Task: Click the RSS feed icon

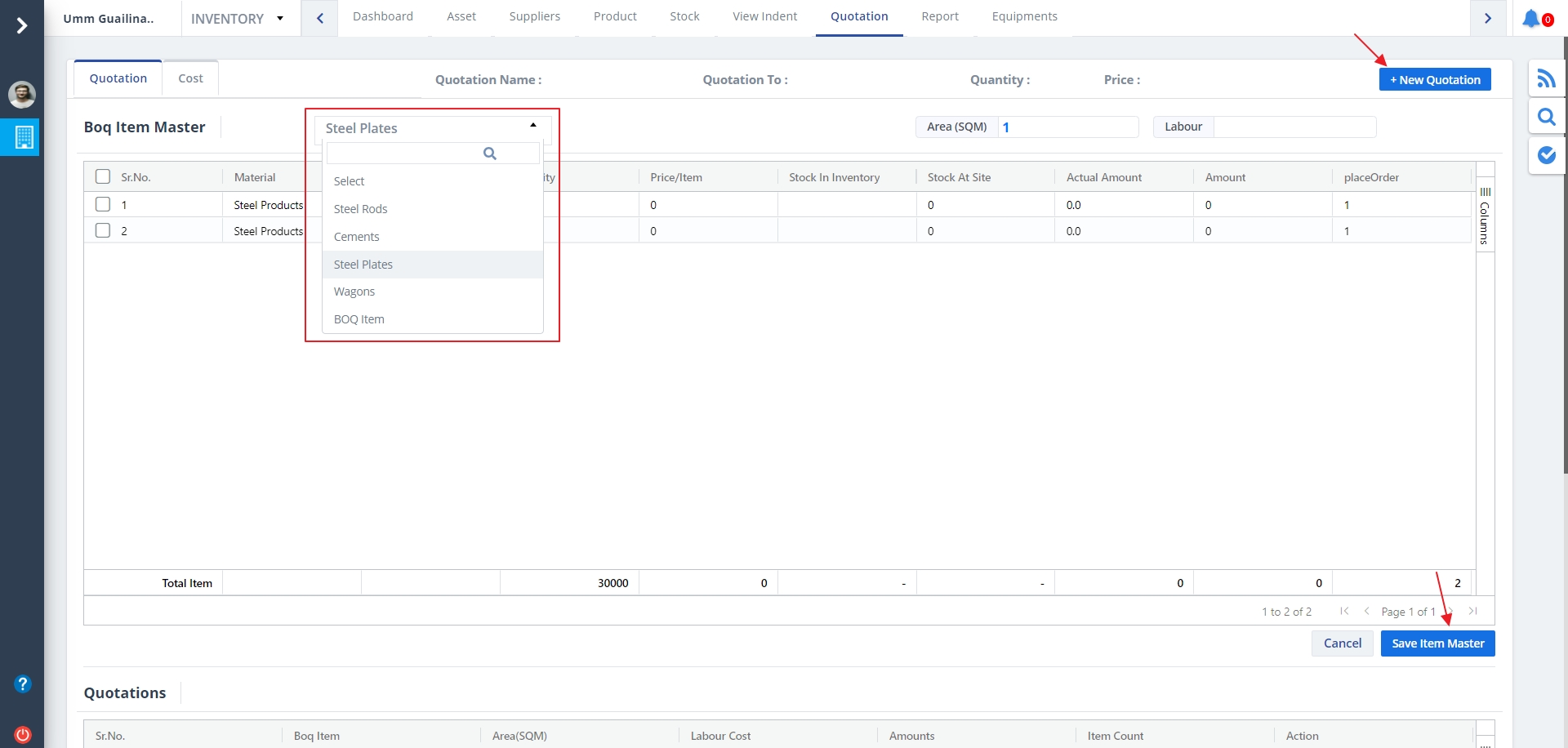Action: (1546, 79)
